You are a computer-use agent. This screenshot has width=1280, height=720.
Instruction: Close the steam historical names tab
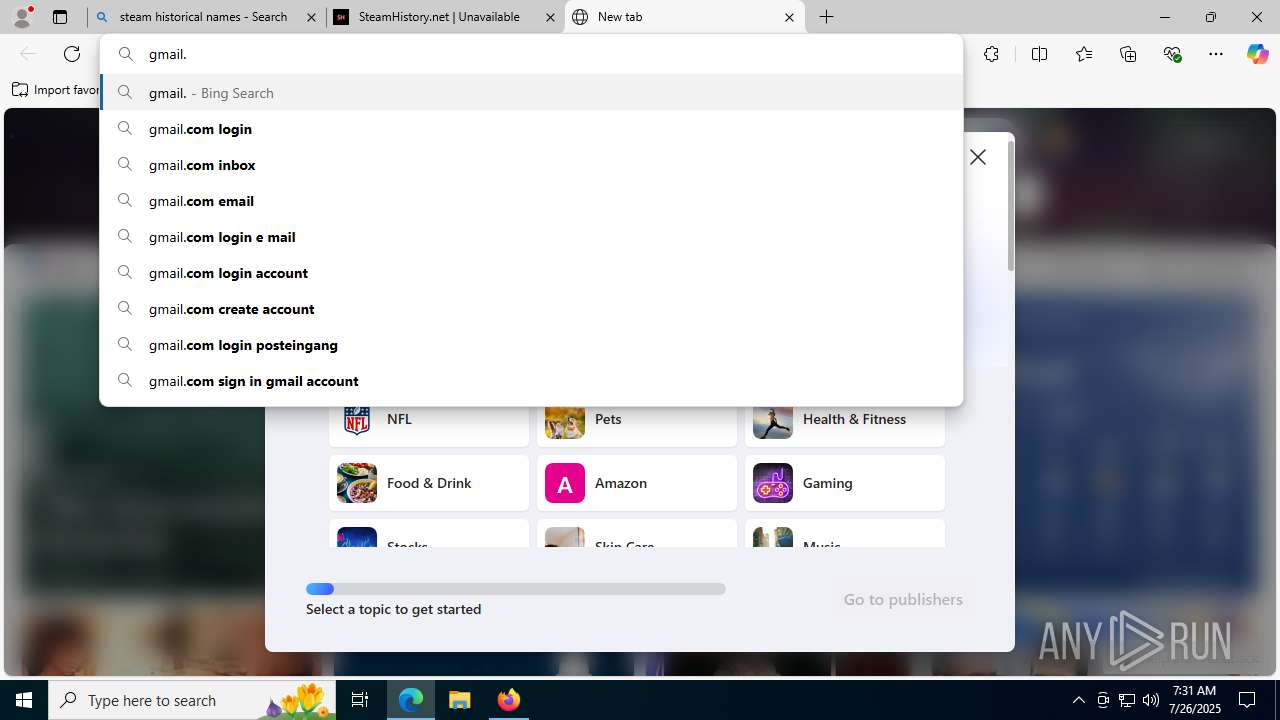point(311,17)
